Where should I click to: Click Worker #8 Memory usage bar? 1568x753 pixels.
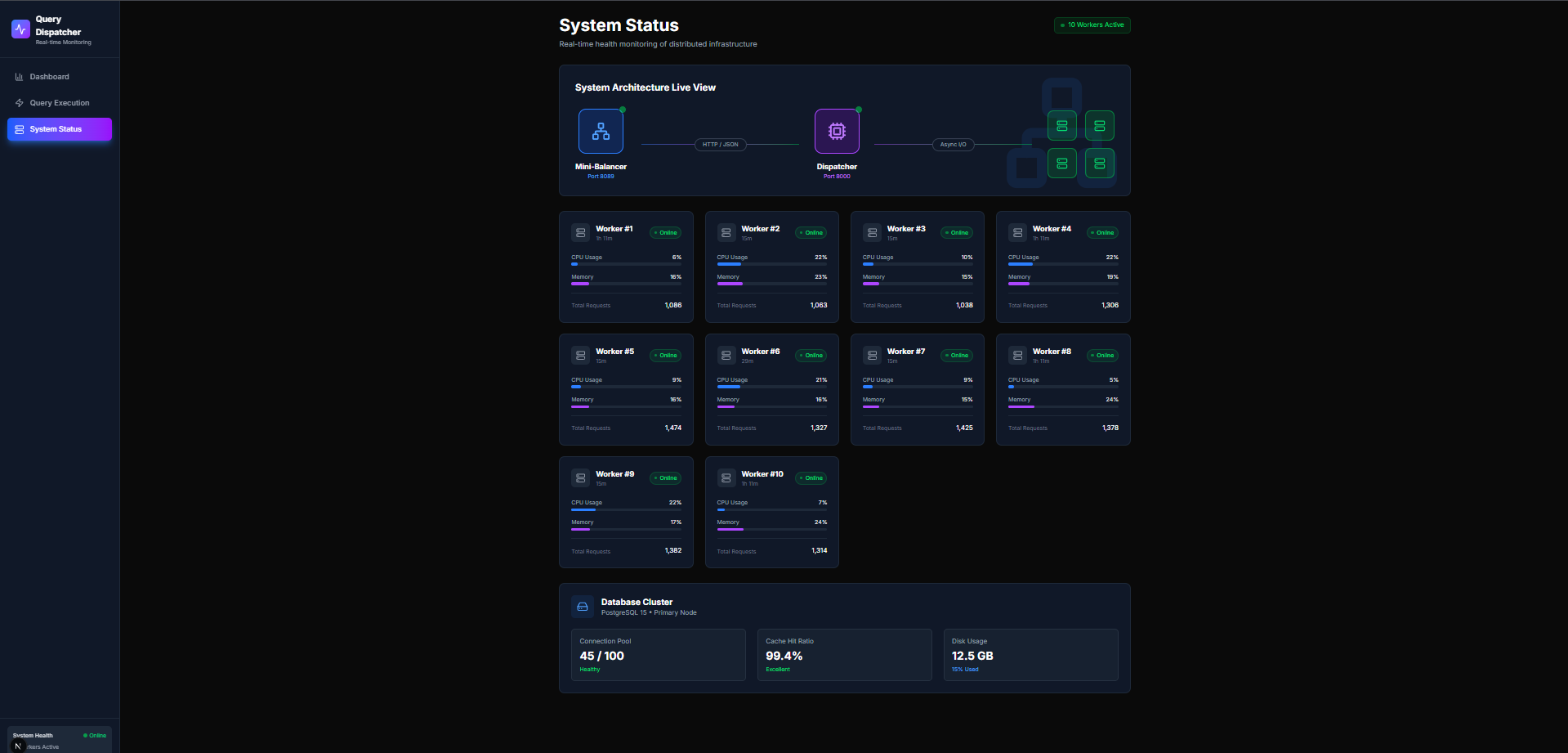coord(1062,406)
